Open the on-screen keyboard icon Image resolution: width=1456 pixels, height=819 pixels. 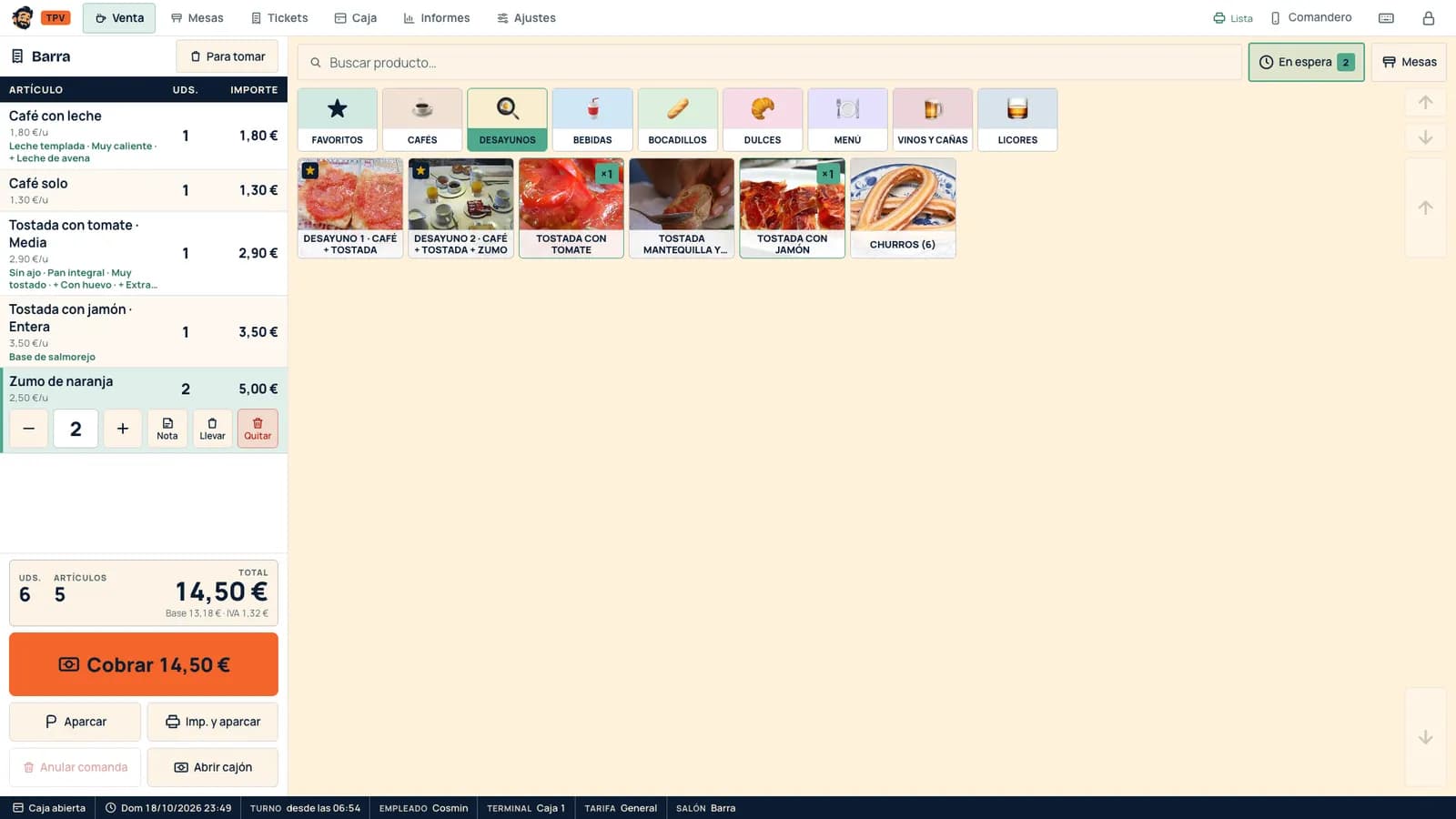click(1386, 18)
